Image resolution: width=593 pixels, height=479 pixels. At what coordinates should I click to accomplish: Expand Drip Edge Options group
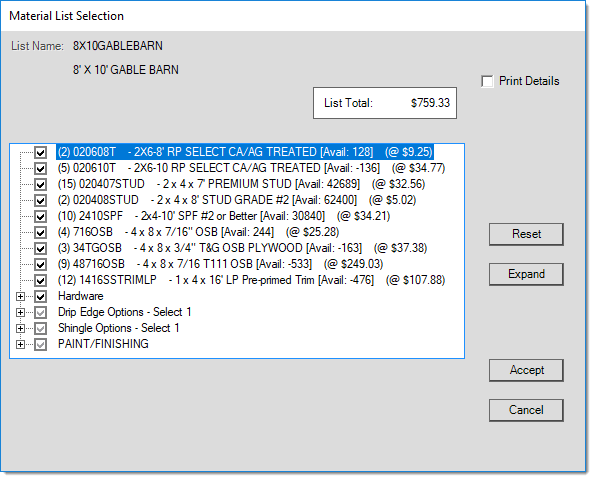point(20,312)
